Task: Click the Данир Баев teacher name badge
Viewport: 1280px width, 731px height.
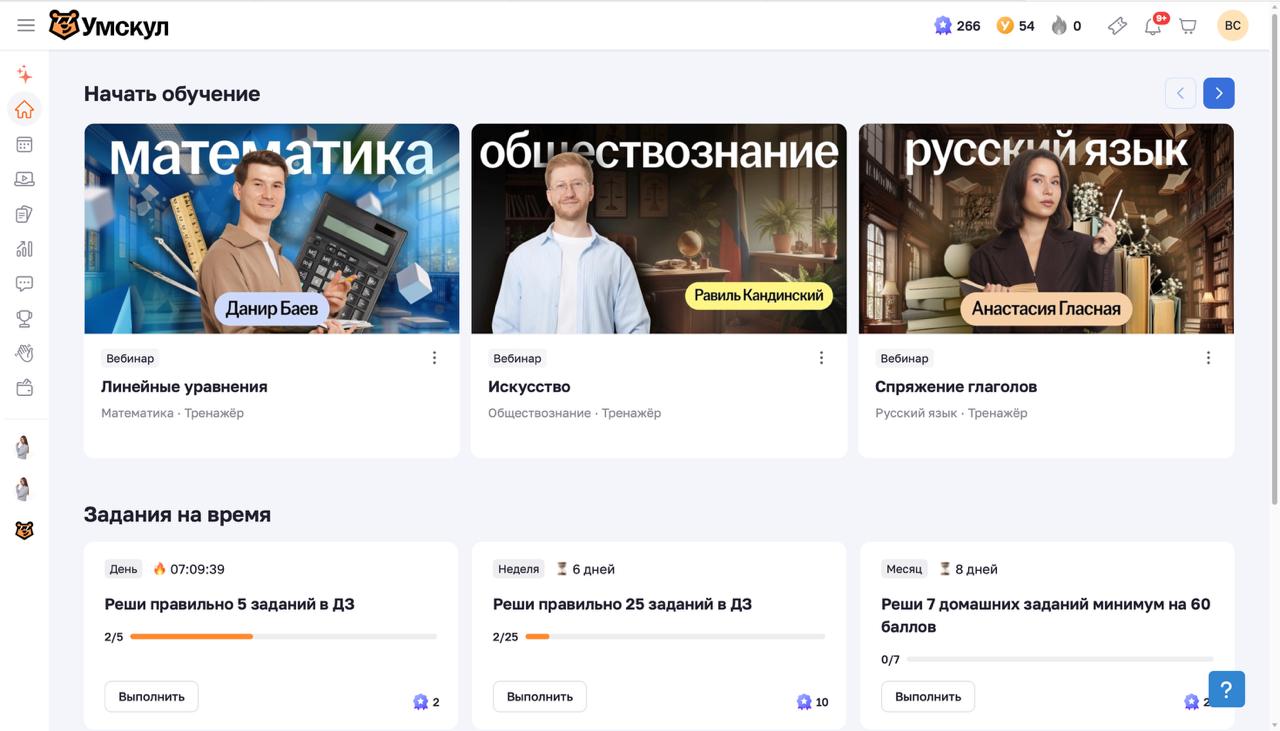Action: (x=272, y=309)
